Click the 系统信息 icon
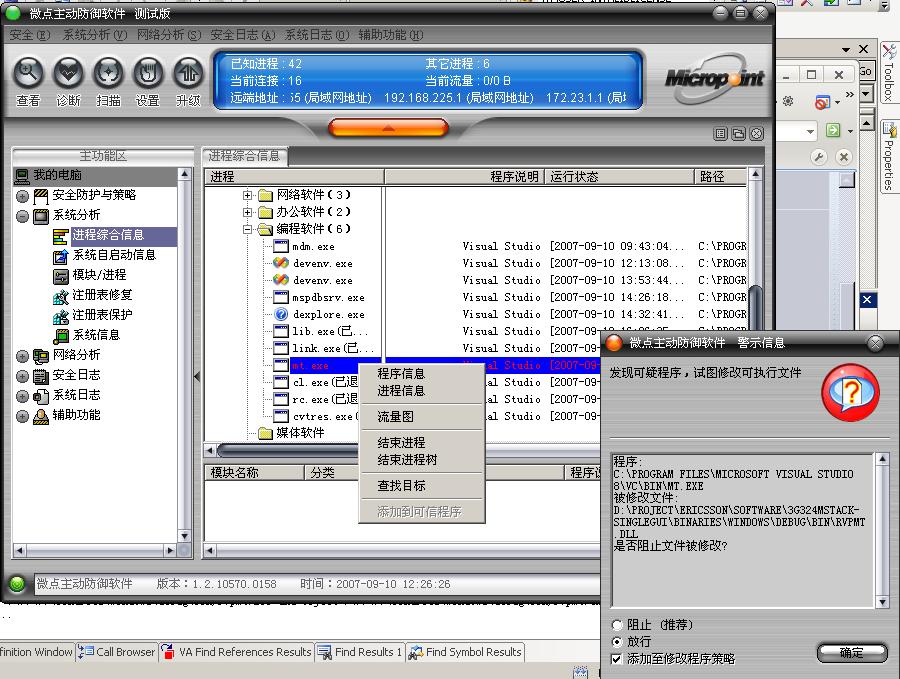The image size is (900, 679). click(60, 336)
